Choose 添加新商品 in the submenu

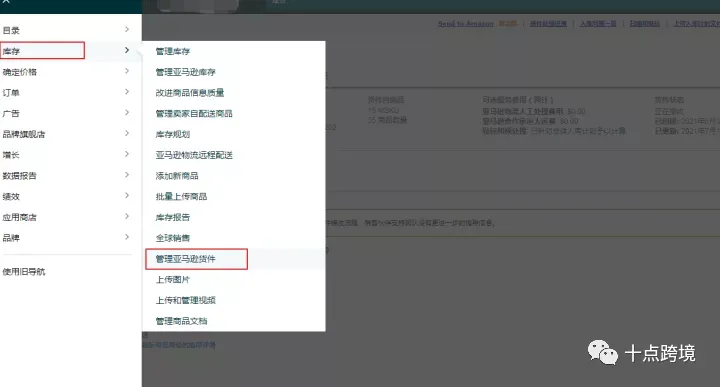(177, 176)
